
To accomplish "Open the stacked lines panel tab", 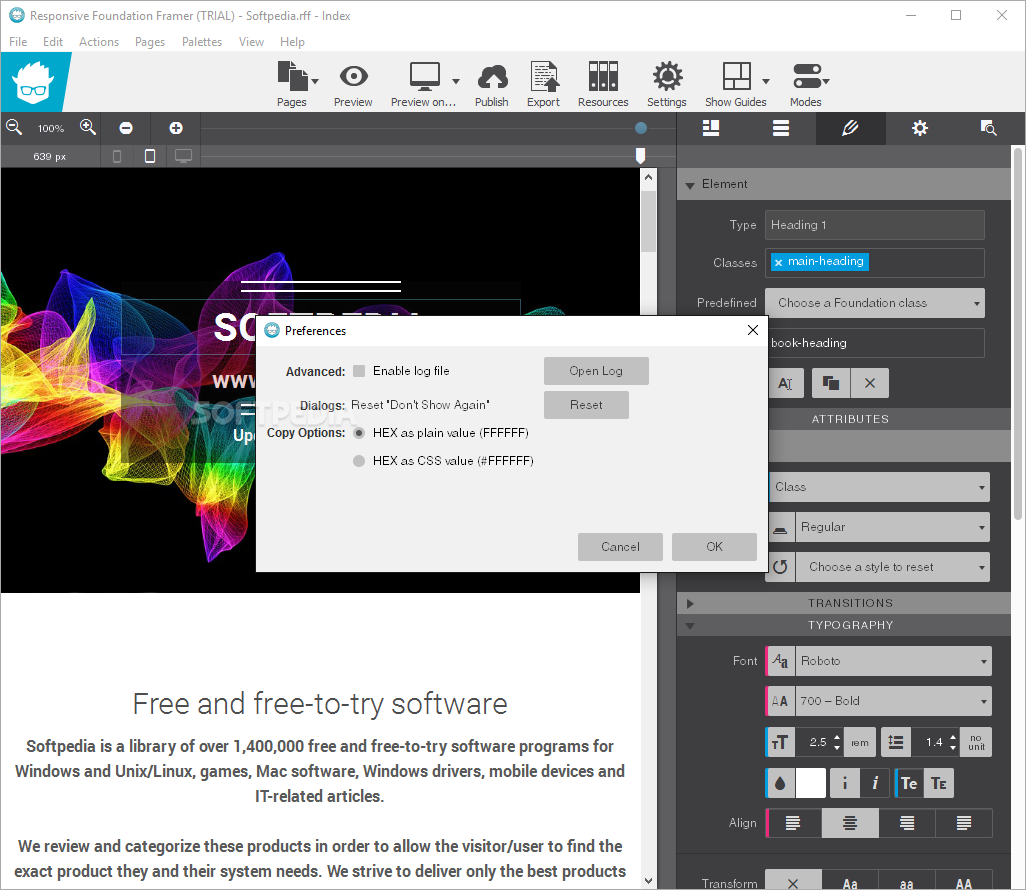I will point(781,128).
